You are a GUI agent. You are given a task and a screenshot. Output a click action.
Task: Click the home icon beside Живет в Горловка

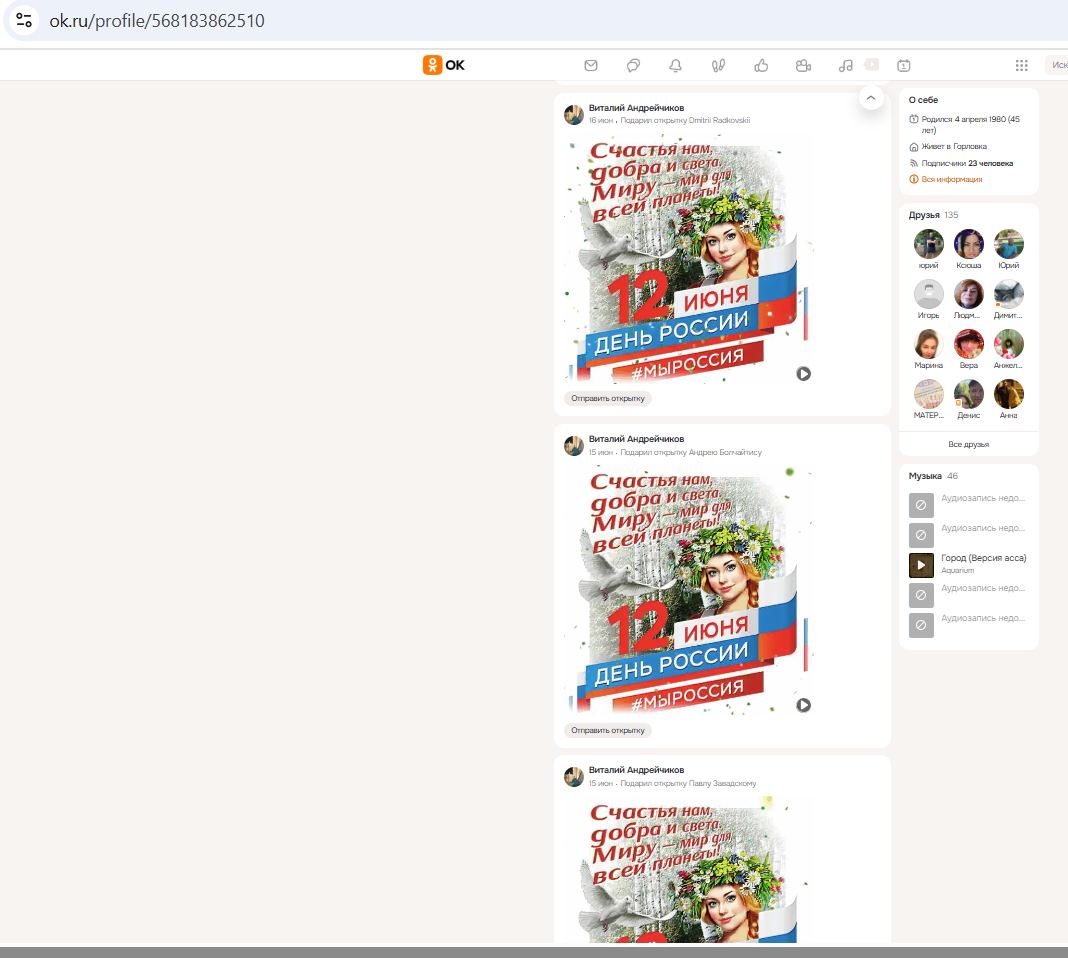tap(913, 146)
